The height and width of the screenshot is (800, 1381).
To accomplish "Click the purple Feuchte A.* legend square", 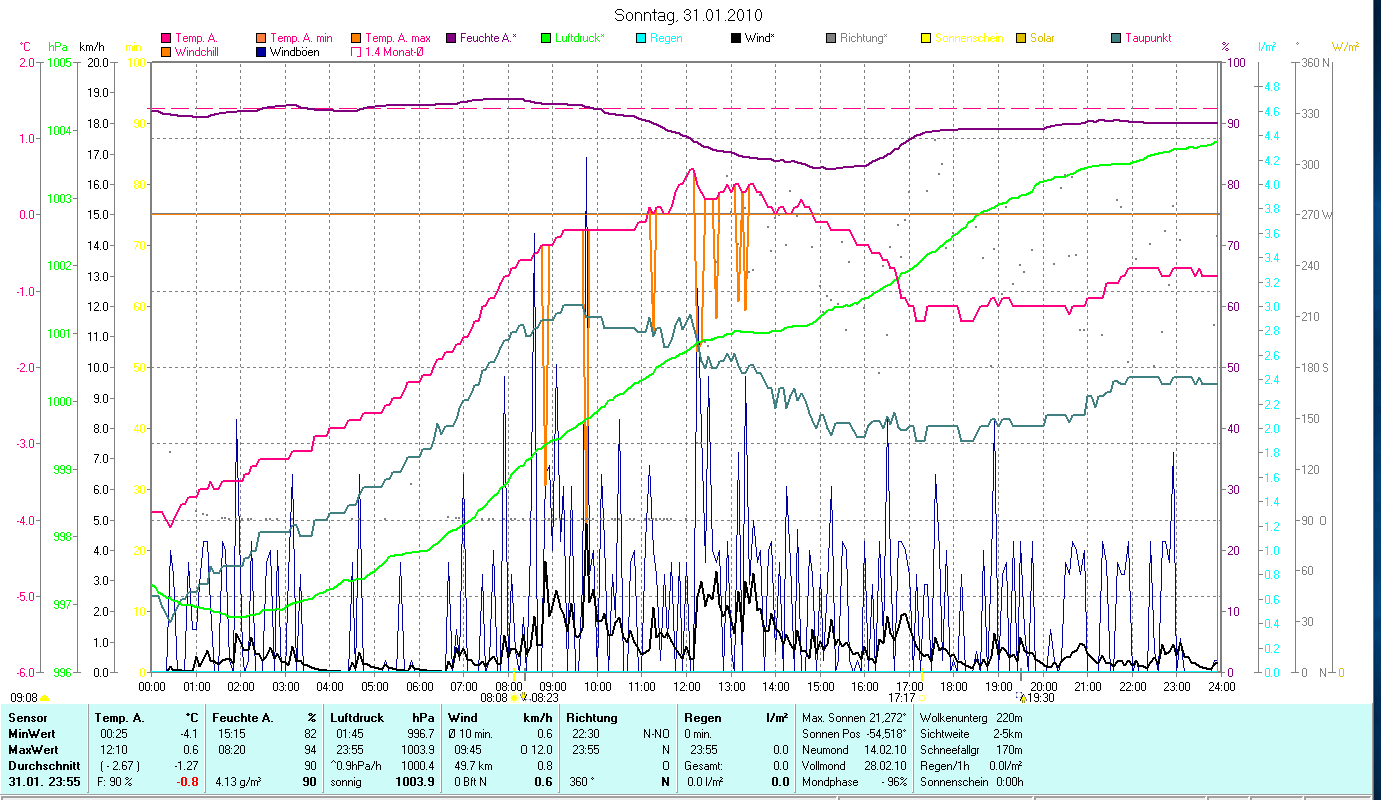I will tap(451, 38).
